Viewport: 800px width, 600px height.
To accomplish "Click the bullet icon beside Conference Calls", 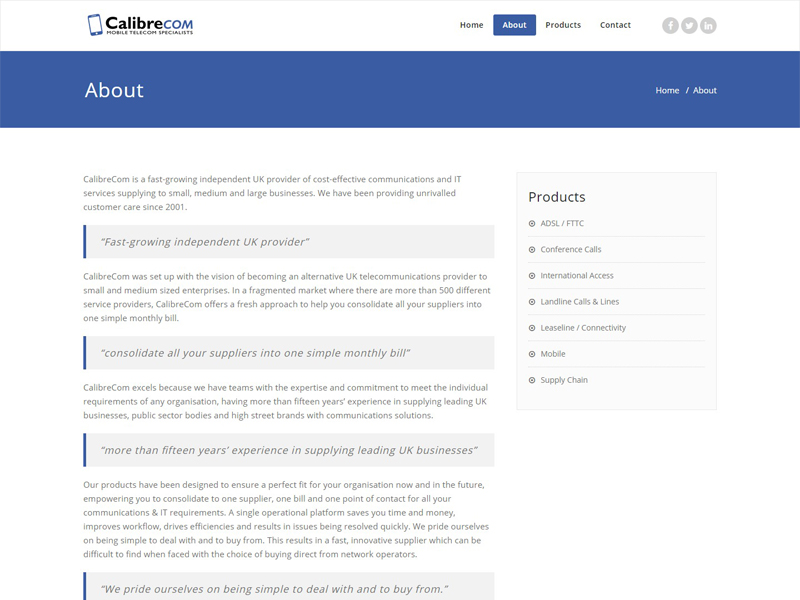I will (x=532, y=249).
